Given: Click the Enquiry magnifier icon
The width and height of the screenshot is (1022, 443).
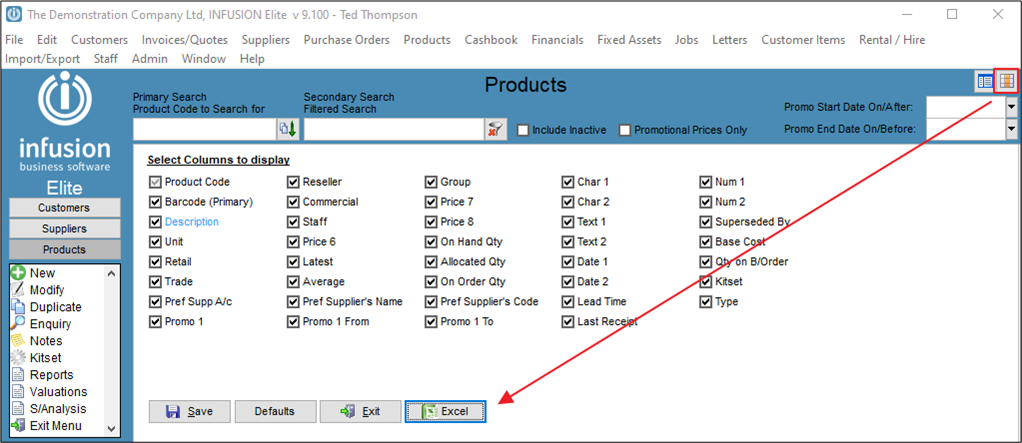Looking at the screenshot, I should tap(18, 324).
